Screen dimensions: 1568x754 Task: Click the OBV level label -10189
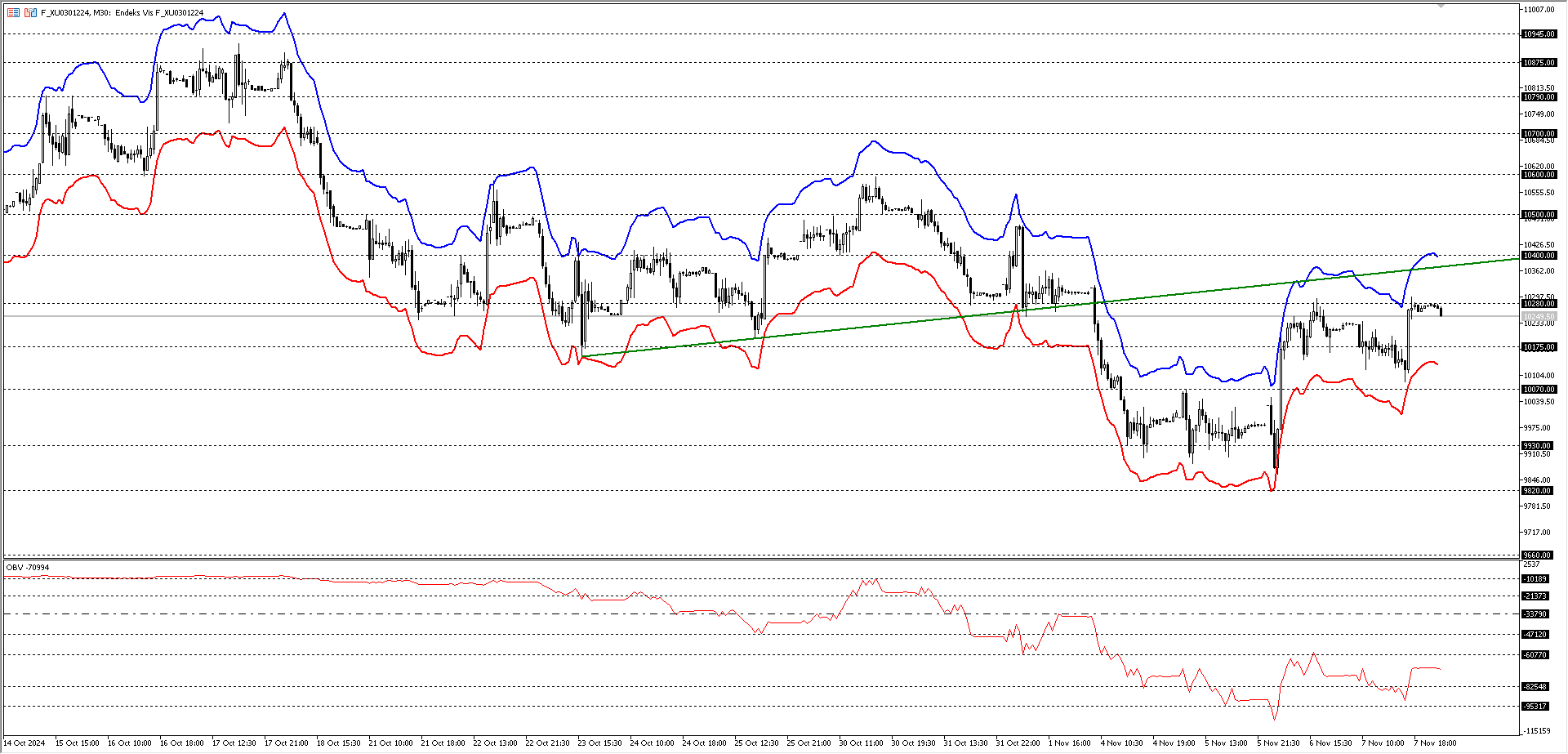(x=1535, y=579)
